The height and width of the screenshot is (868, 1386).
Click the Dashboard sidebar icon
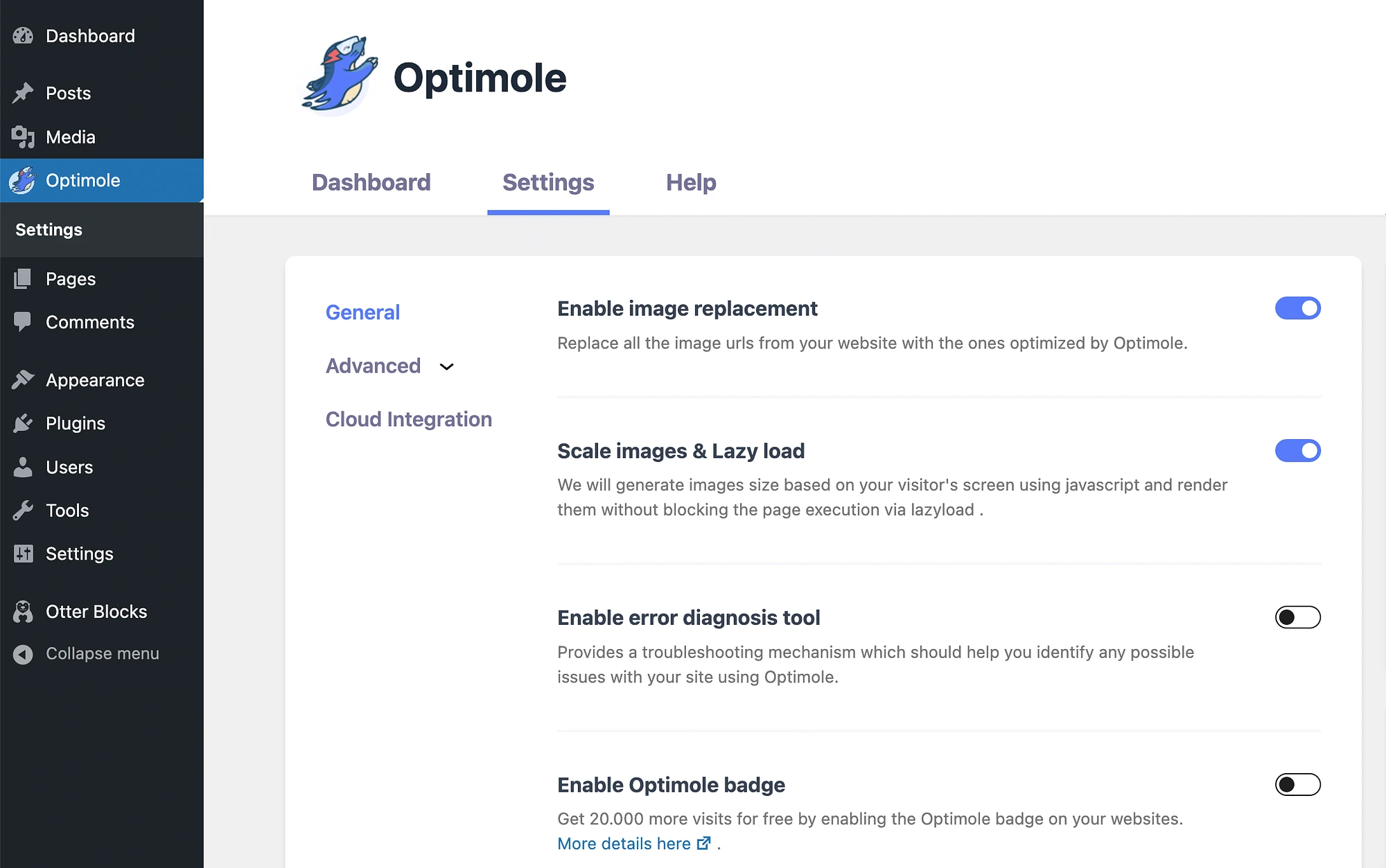click(x=23, y=35)
